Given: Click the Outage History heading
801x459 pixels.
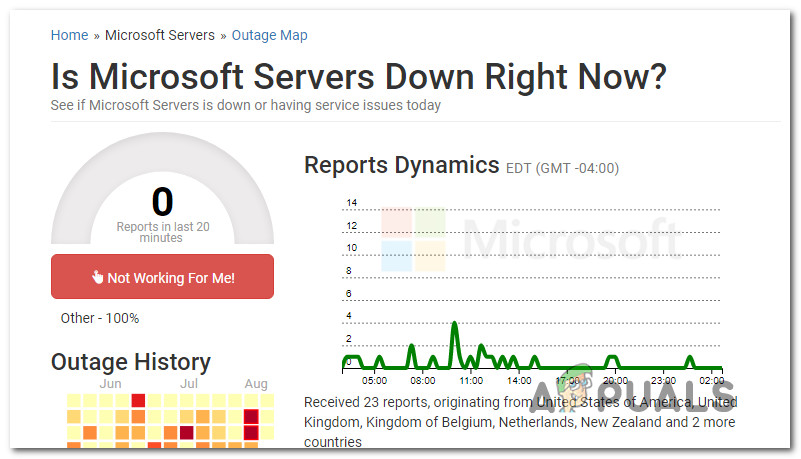Looking at the screenshot, I should coord(131,362).
